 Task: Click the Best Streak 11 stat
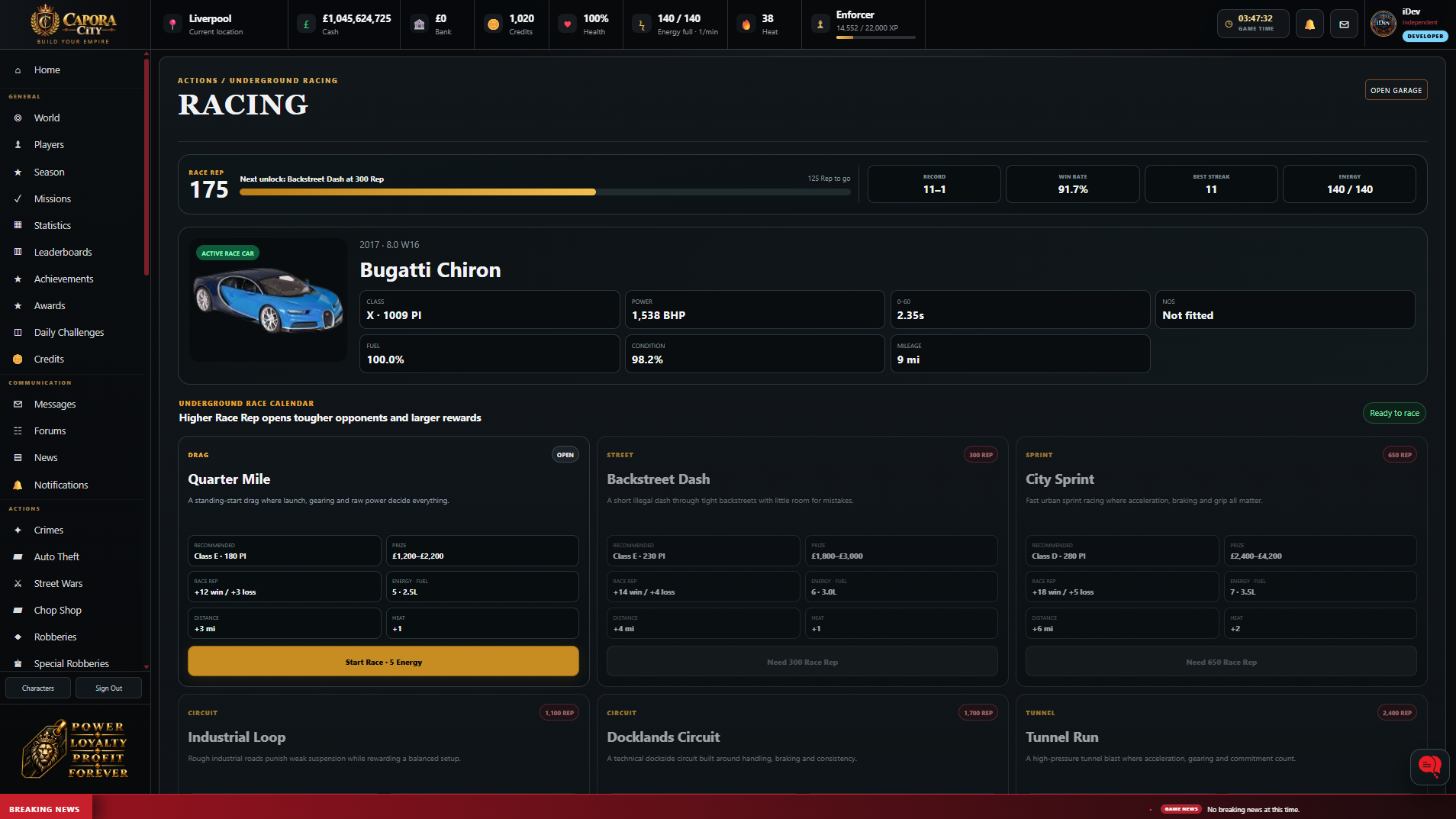[x=1210, y=184]
